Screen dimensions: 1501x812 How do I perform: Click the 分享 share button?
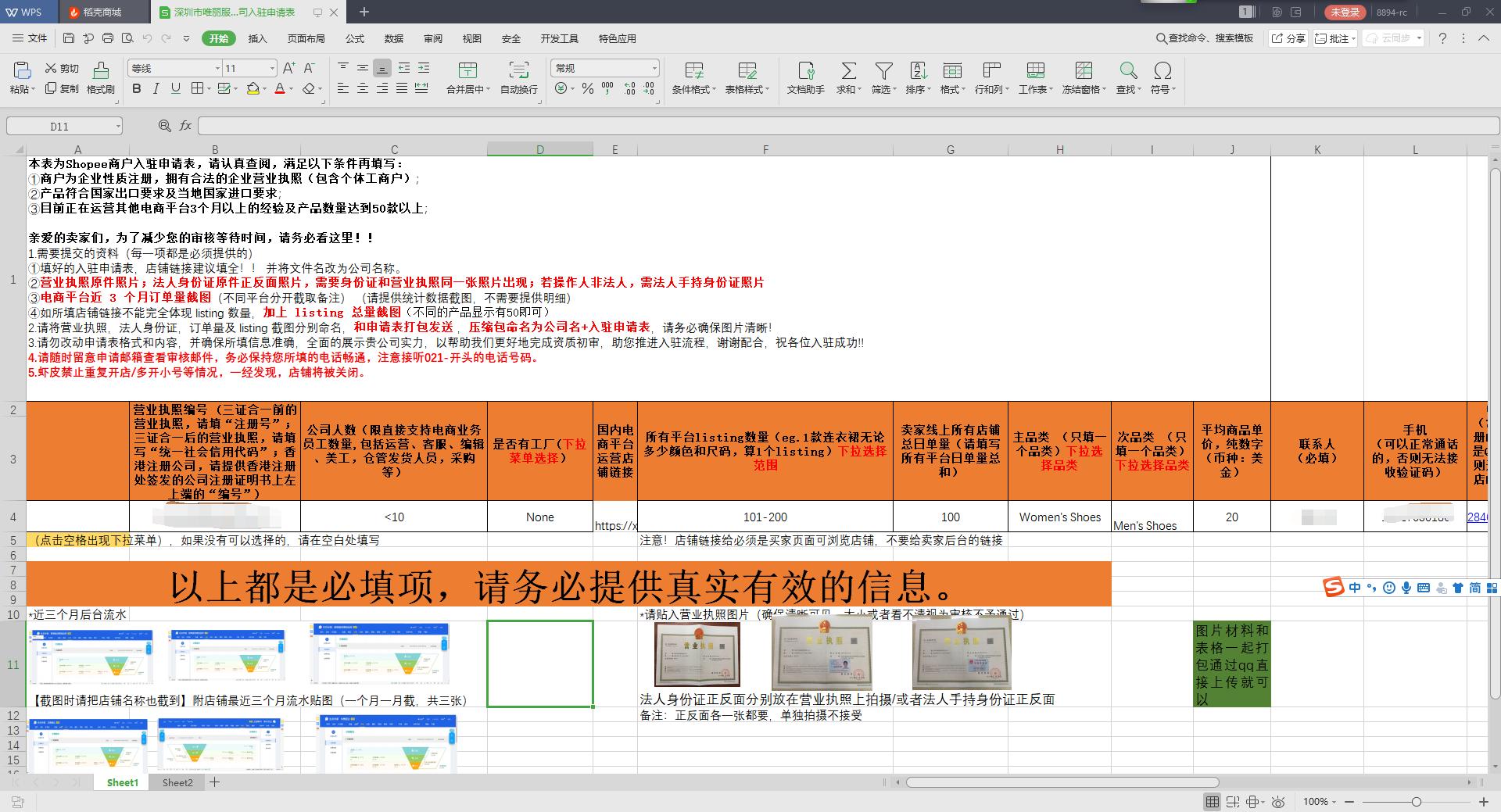point(1288,38)
